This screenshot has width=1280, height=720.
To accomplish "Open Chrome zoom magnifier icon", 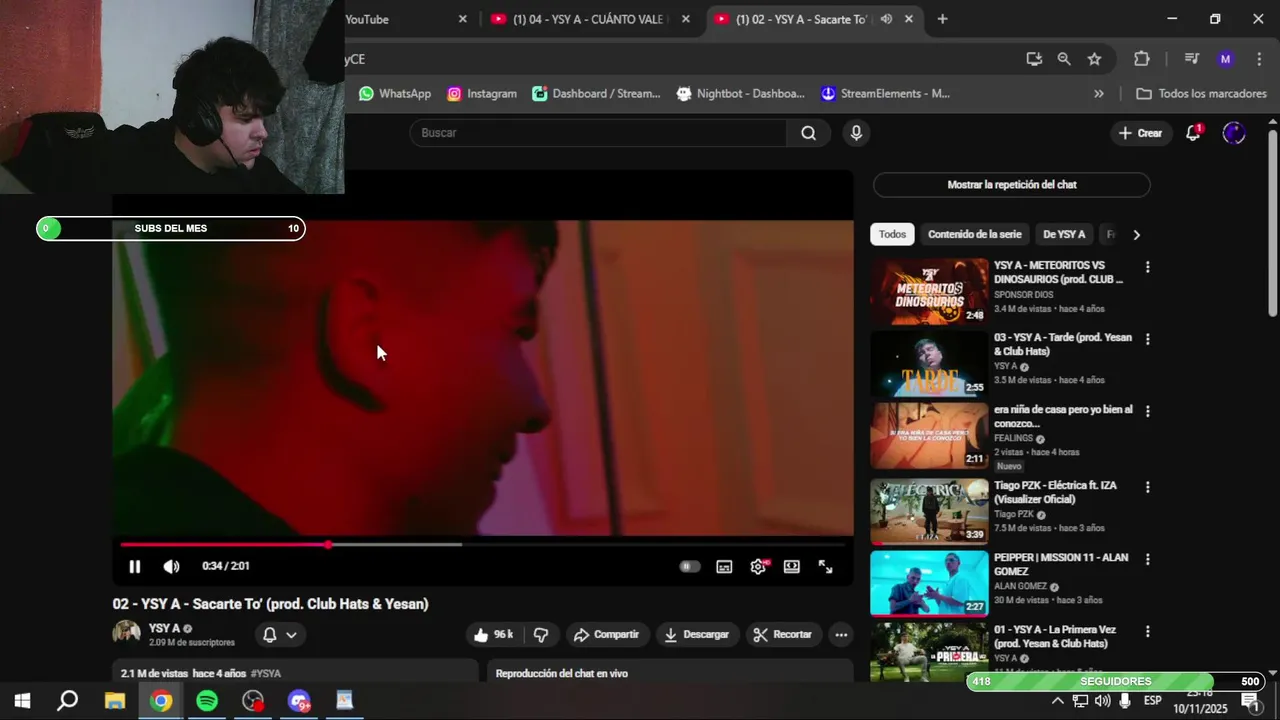I will (x=1064, y=59).
